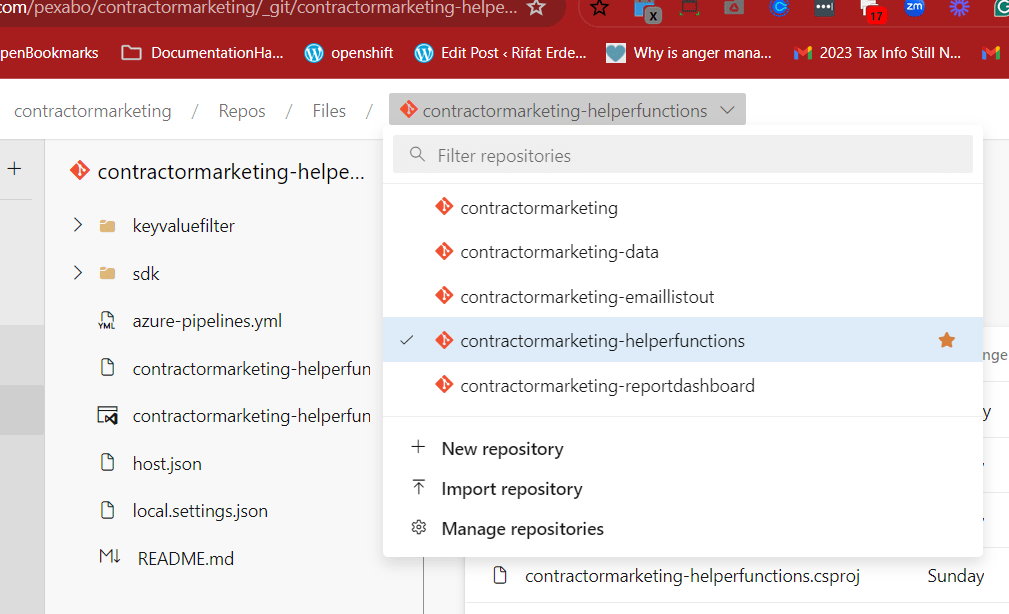Viewport: 1009px width, 614px height.
Task: Click the Sunday date in the .csproj row
Action: (x=955, y=575)
